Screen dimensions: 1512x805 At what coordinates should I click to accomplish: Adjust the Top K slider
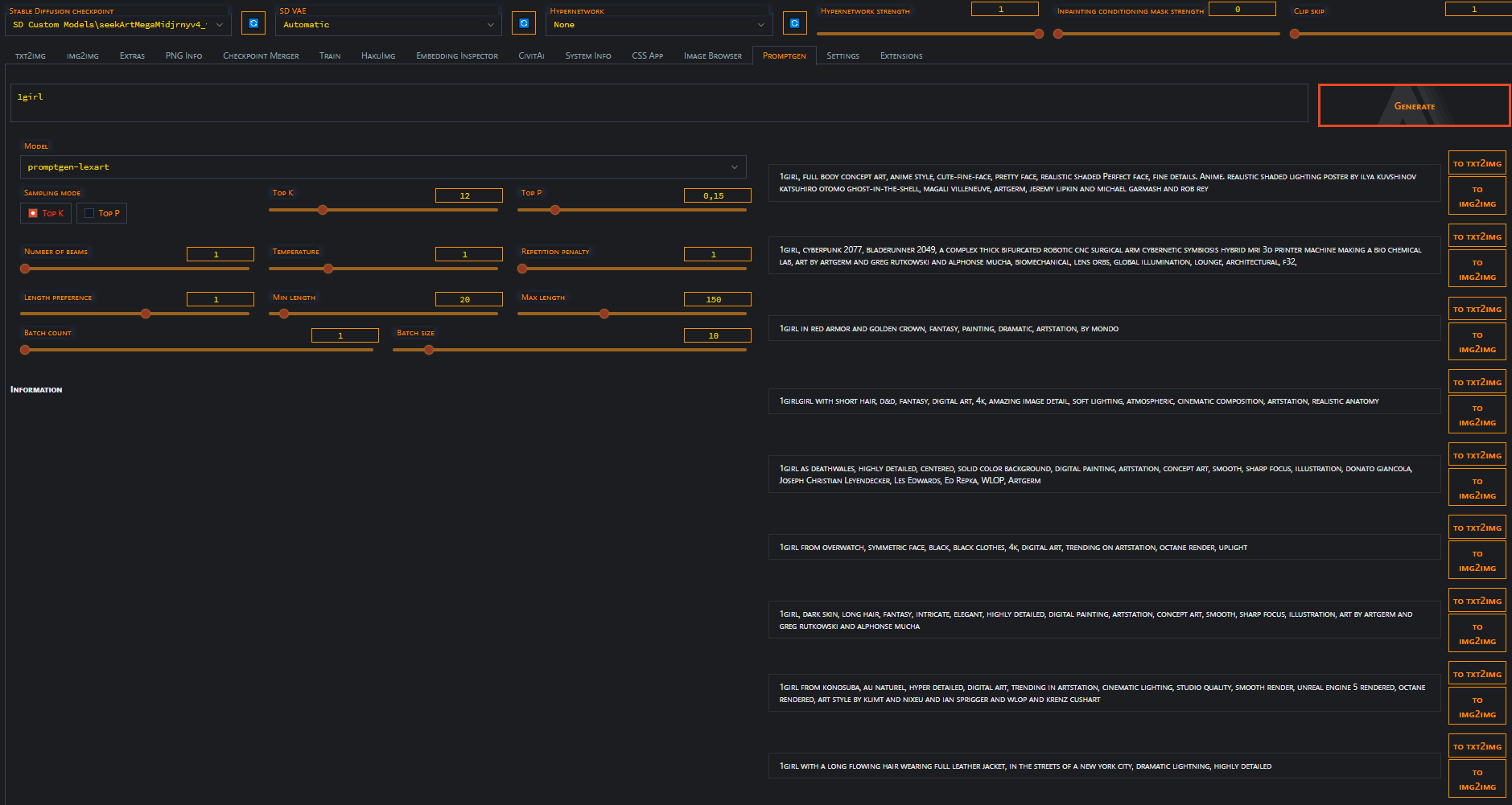point(384,210)
